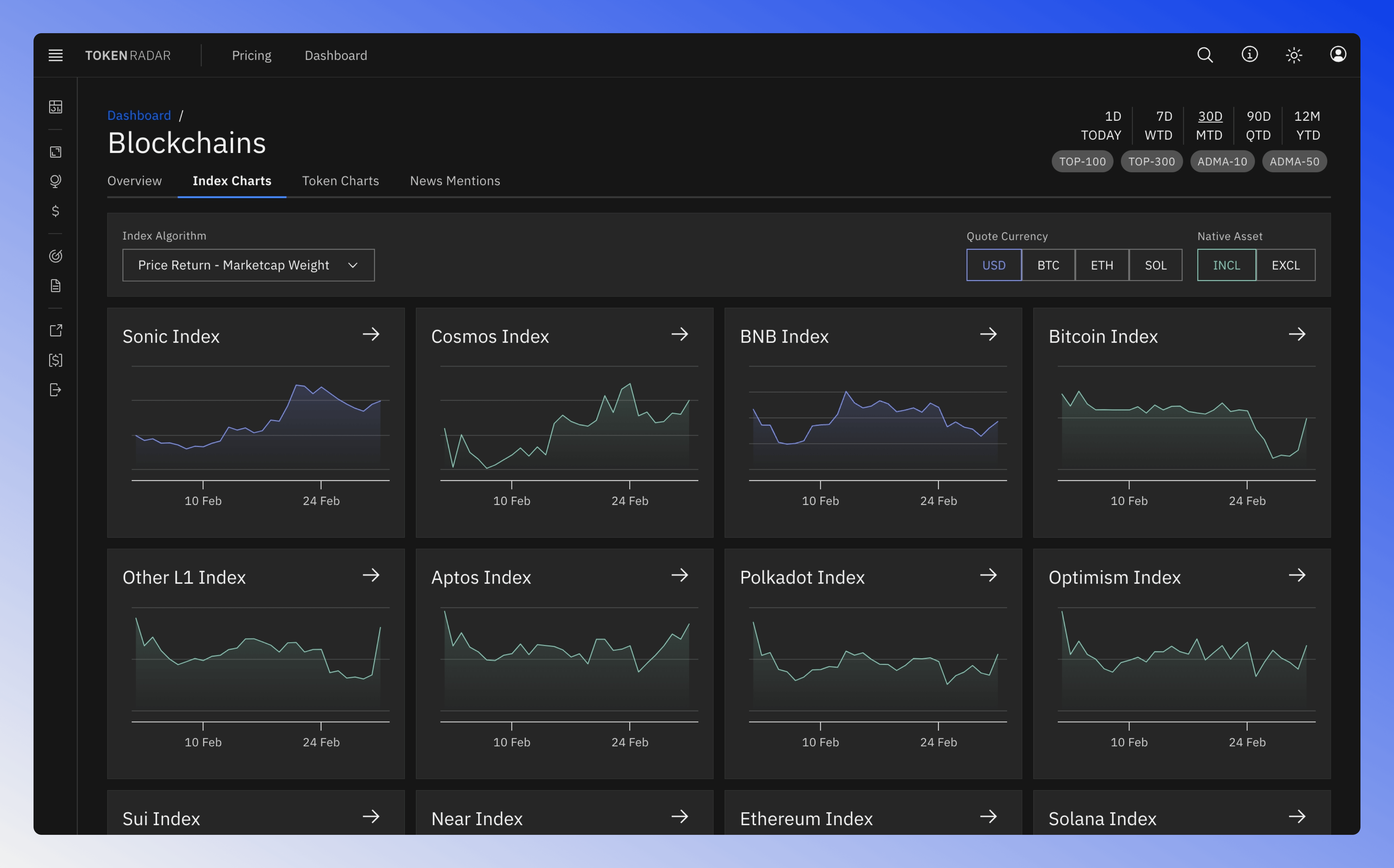1394x868 pixels.
Task: Select BTC as Quote Currency
Action: [1047, 264]
